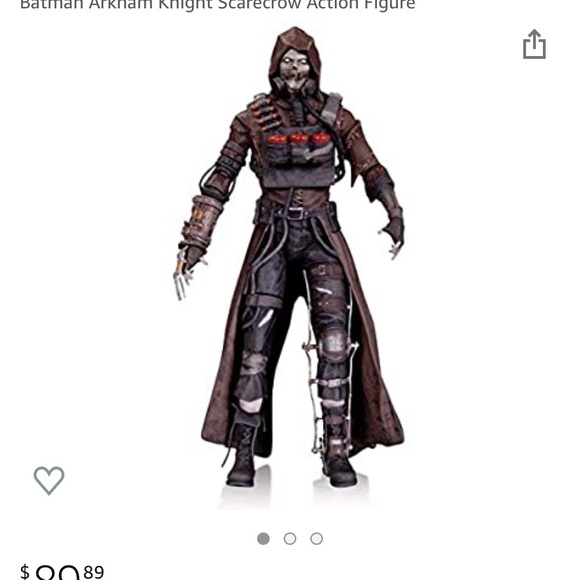The width and height of the screenshot is (580, 580).
Task: Jump to the third image dot
Action: coord(317,539)
